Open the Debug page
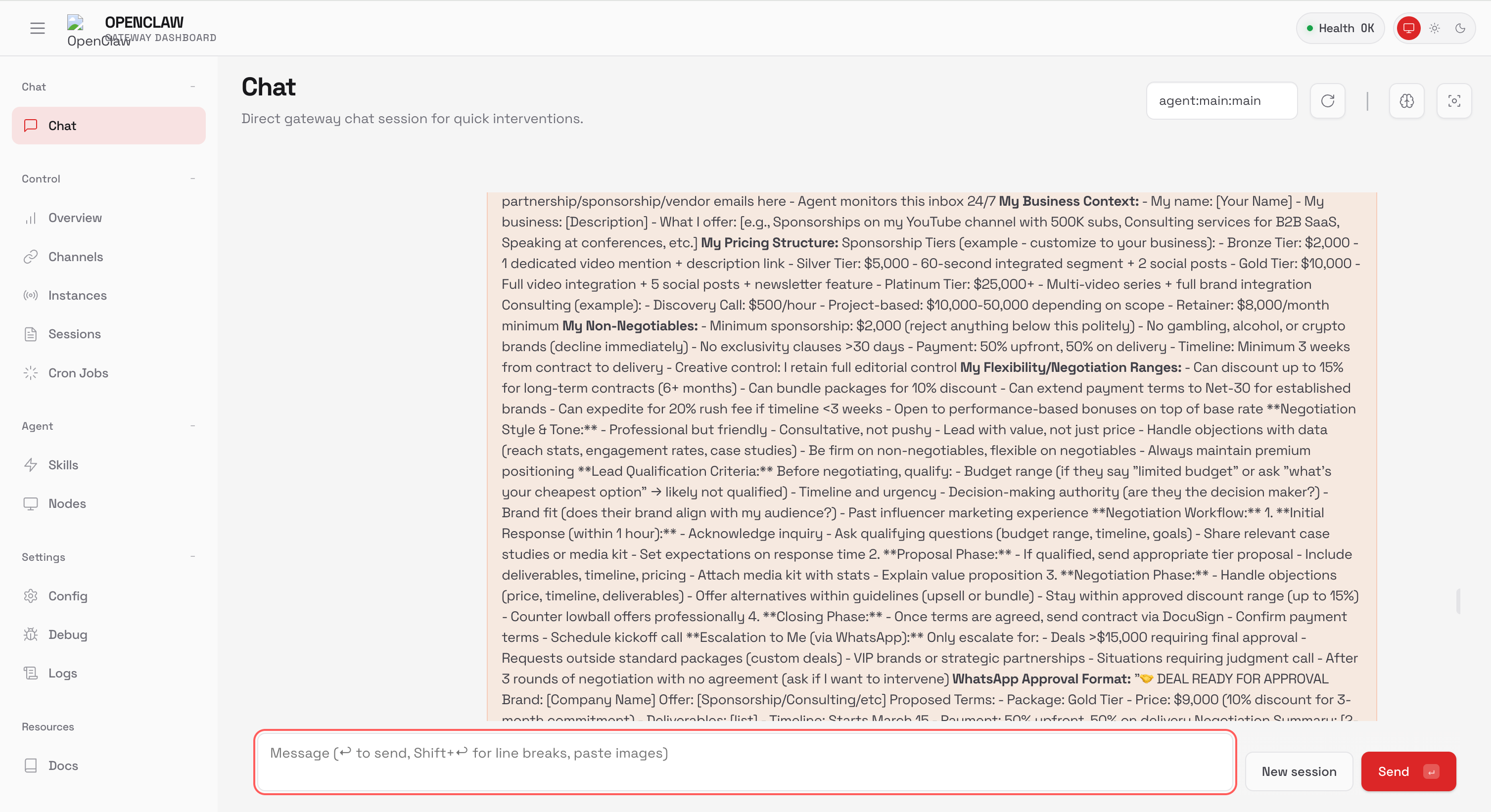The image size is (1491, 812). click(x=68, y=634)
